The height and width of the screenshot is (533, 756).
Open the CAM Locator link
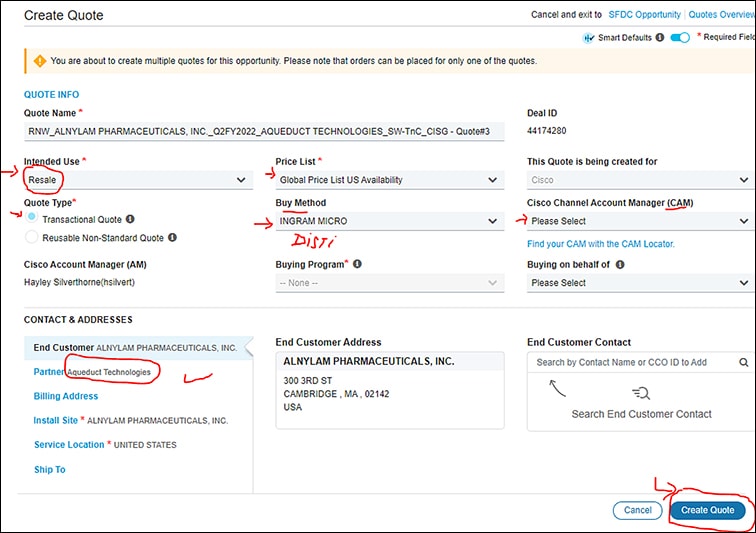[x=600, y=244]
